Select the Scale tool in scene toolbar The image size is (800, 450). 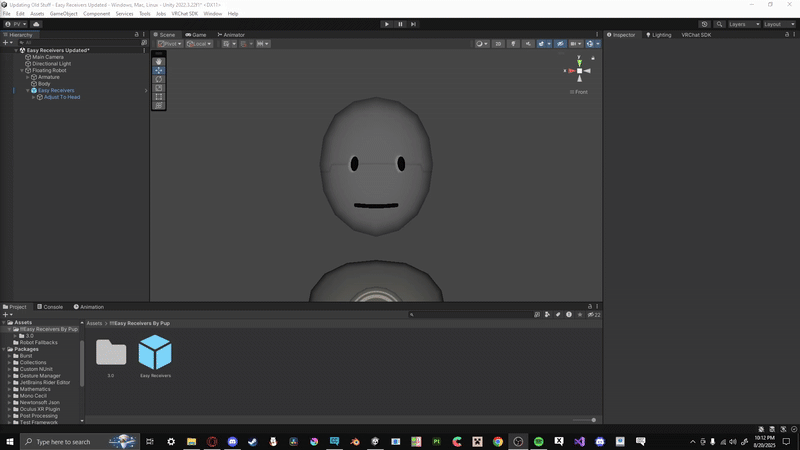point(159,88)
